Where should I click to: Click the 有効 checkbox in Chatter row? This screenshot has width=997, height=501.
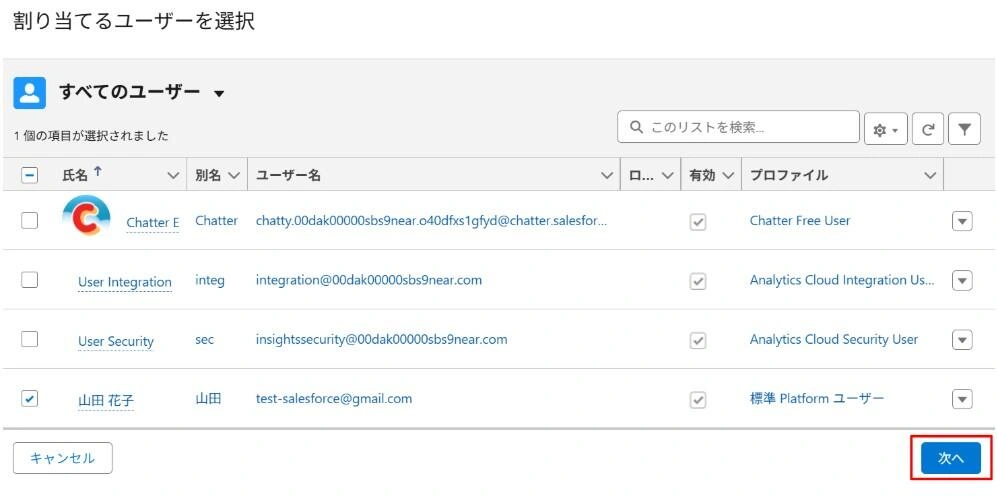click(x=698, y=222)
